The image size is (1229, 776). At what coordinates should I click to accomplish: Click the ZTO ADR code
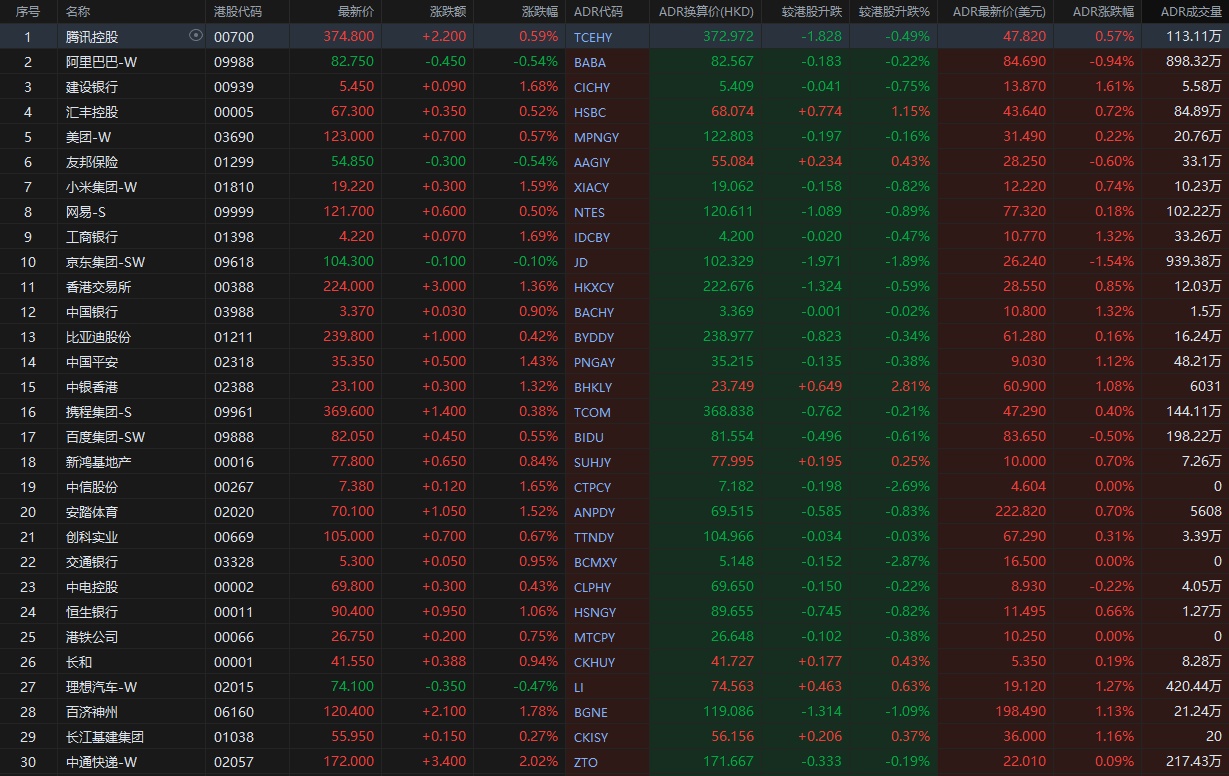pyautogui.click(x=585, y=762)
